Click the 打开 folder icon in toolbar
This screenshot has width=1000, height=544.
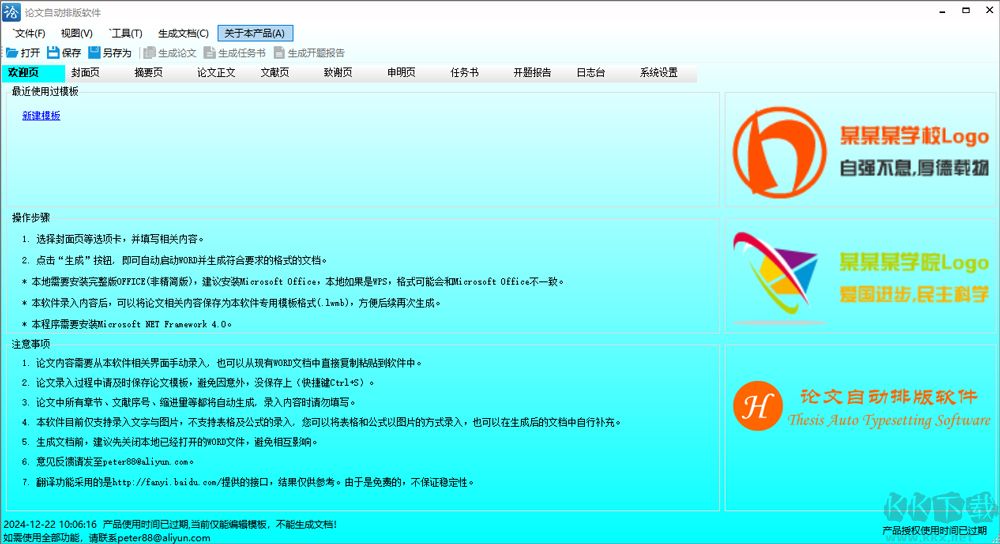12,52
